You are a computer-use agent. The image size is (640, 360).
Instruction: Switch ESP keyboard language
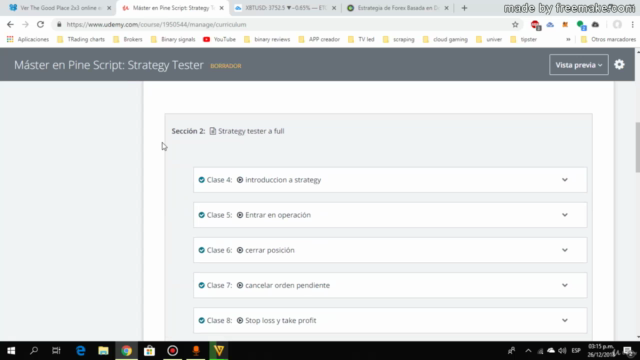pos(576,351)
